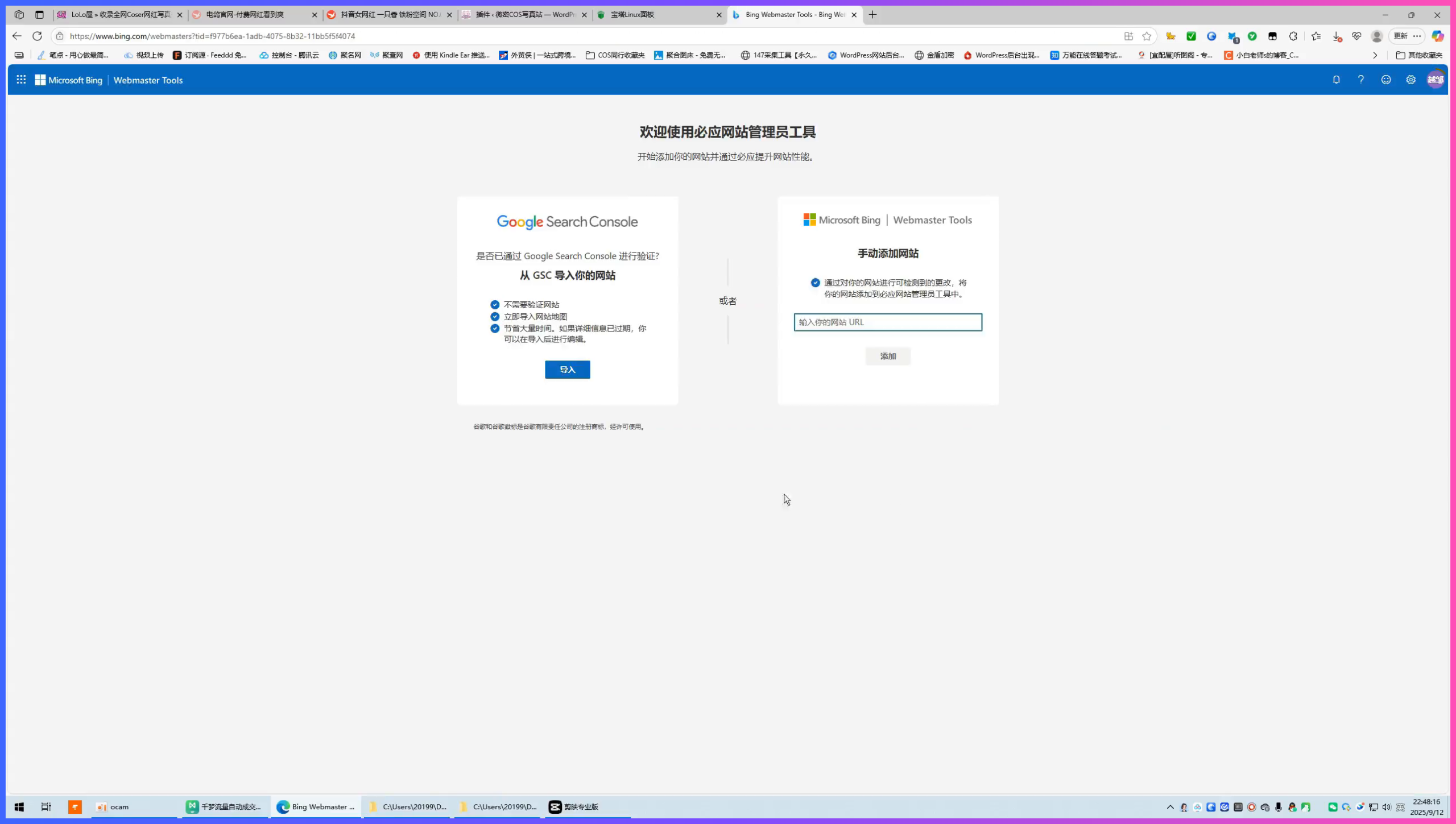Open Task View on the taskbar
1456x824 pixels.
46,806
